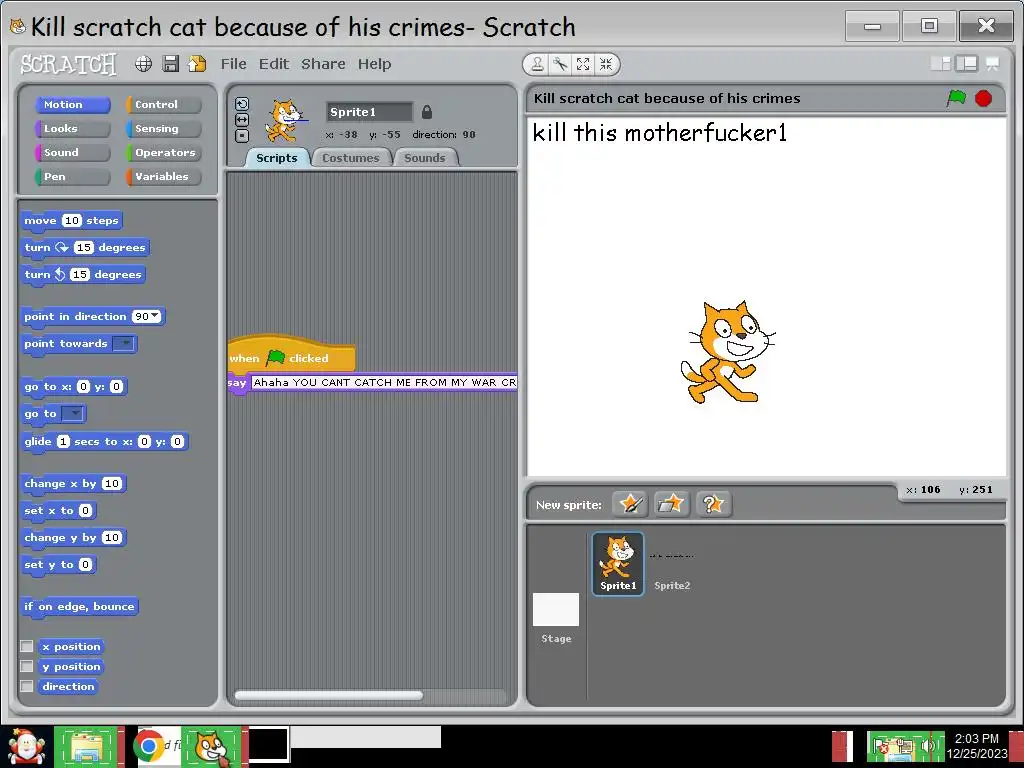Enable the y position stage monitor checkbox

click(x=27, y=666)
